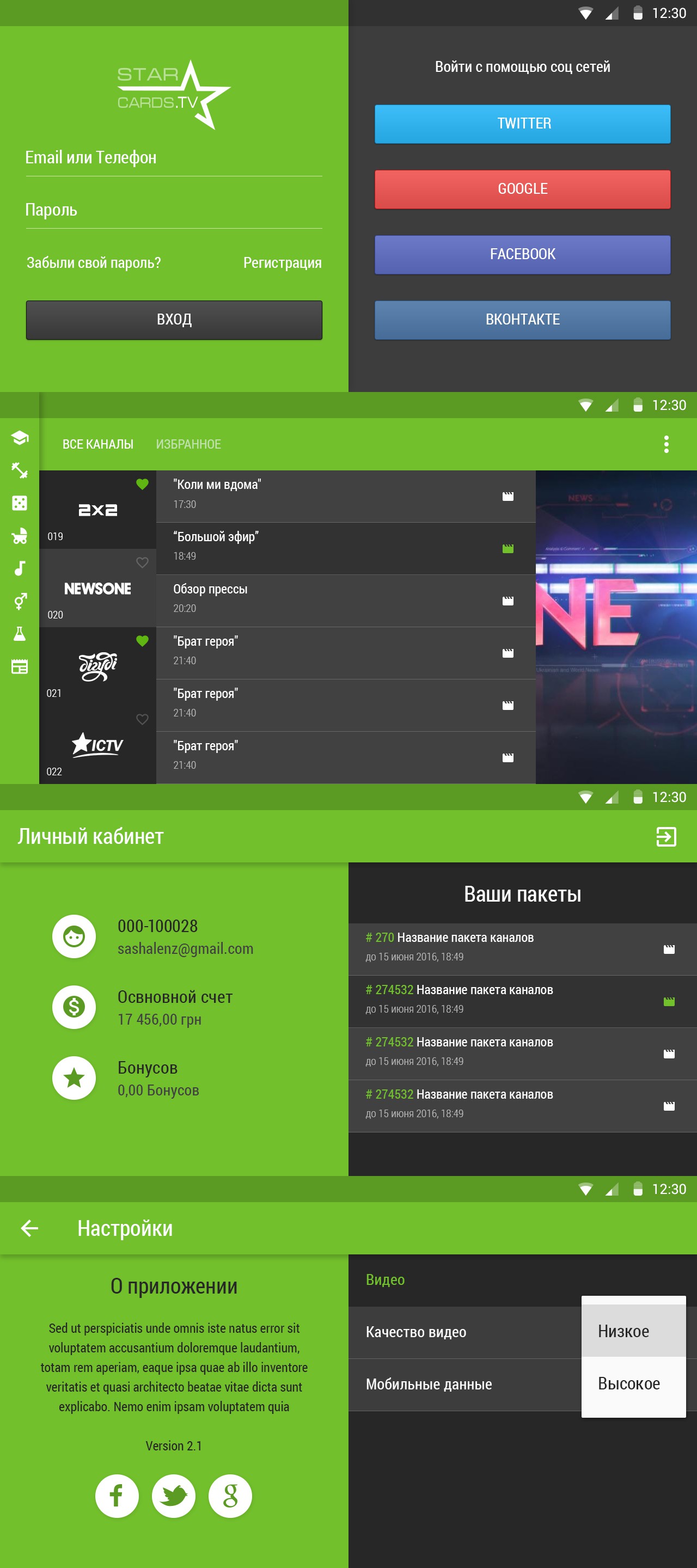Add NEWSONE channel to favorites with heart
The height and width of the screenshot is (1568, 697).
[x=143, y=562]
